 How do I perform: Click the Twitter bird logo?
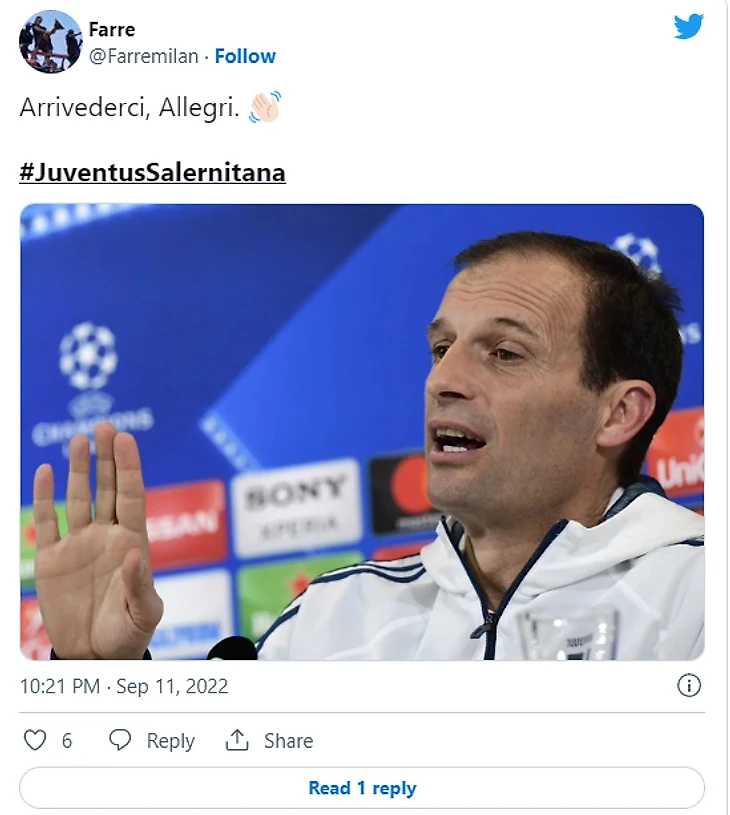point(688,27)
